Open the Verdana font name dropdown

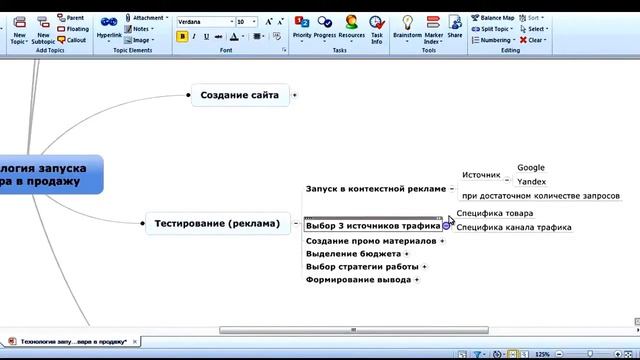pos(231,22)
